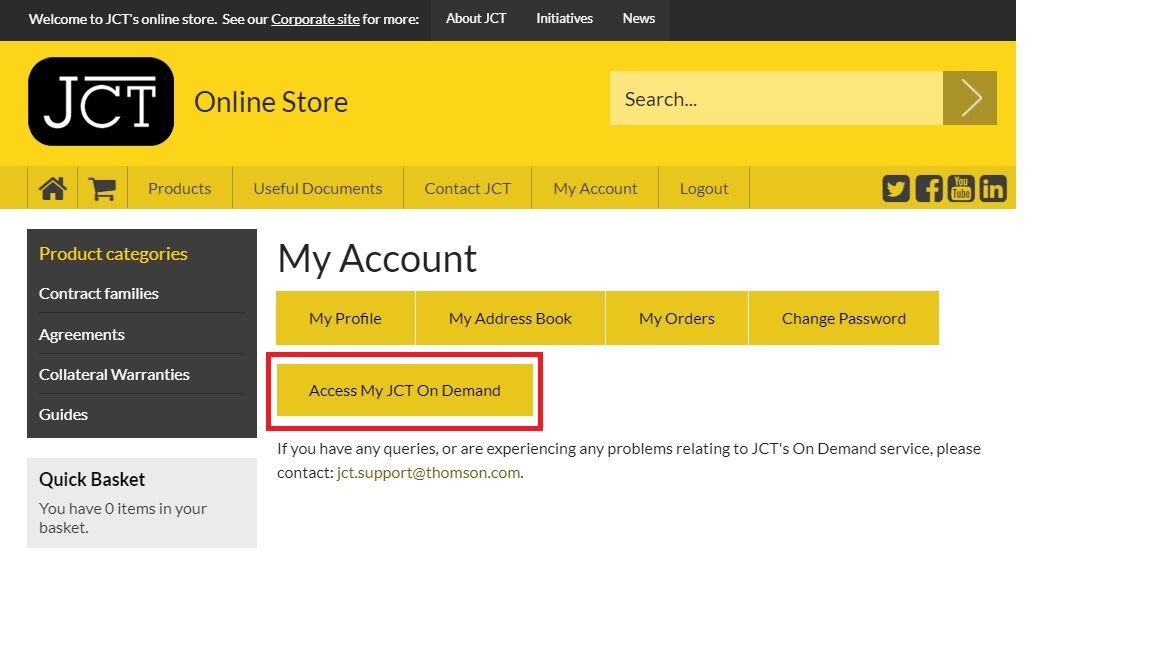Email jct.support@thomson.com link
The image size is (1152, 648).
tap(428, 473)
